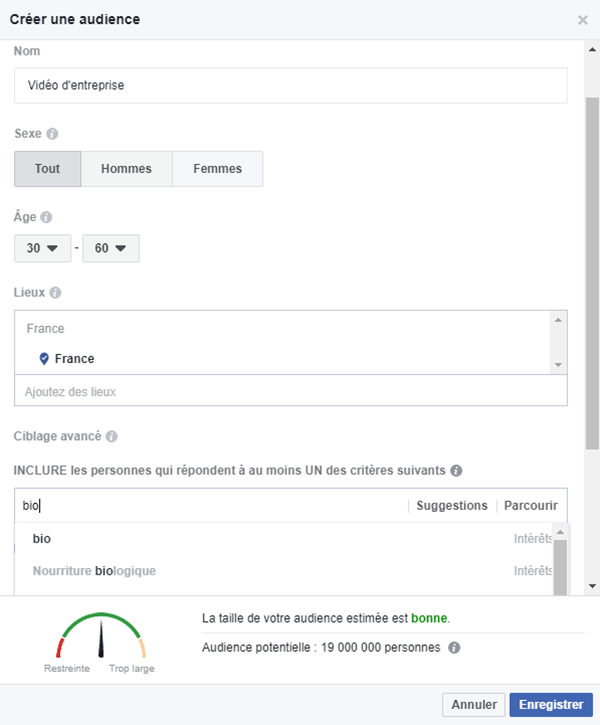Click the Audience potentielle info icon
The image size is (600, 725).
coord(454,648)
